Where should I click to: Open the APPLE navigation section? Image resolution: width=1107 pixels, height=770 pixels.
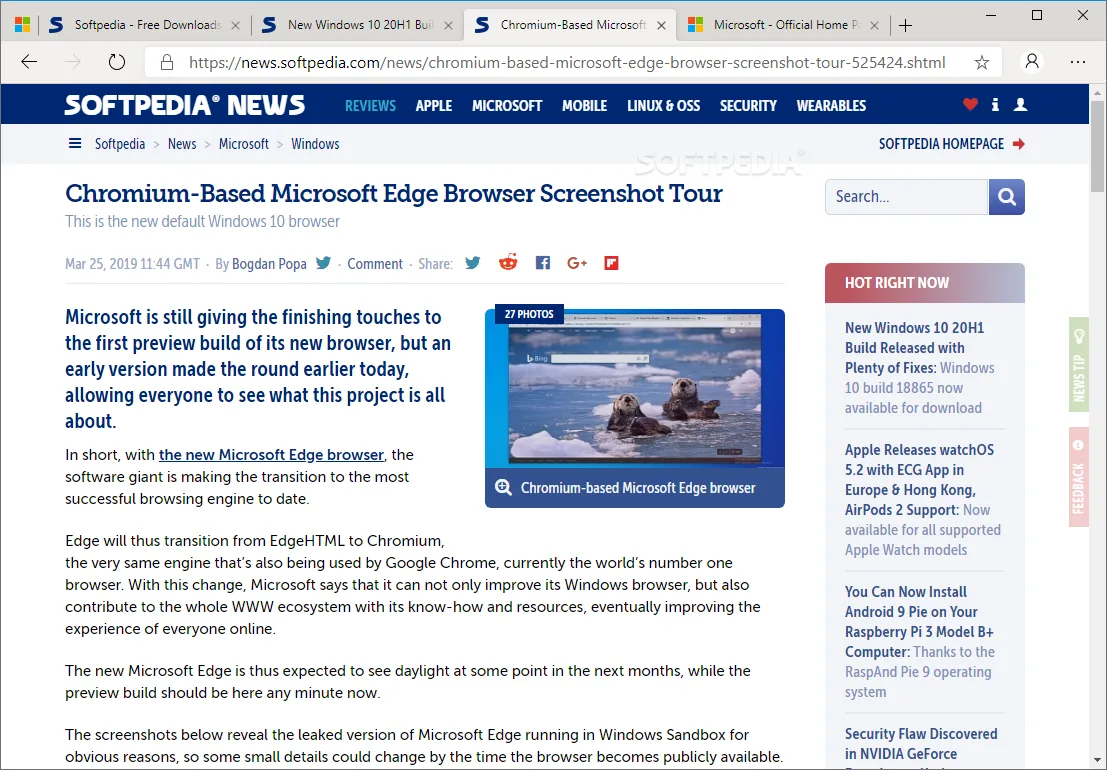[x=433, y=105]
